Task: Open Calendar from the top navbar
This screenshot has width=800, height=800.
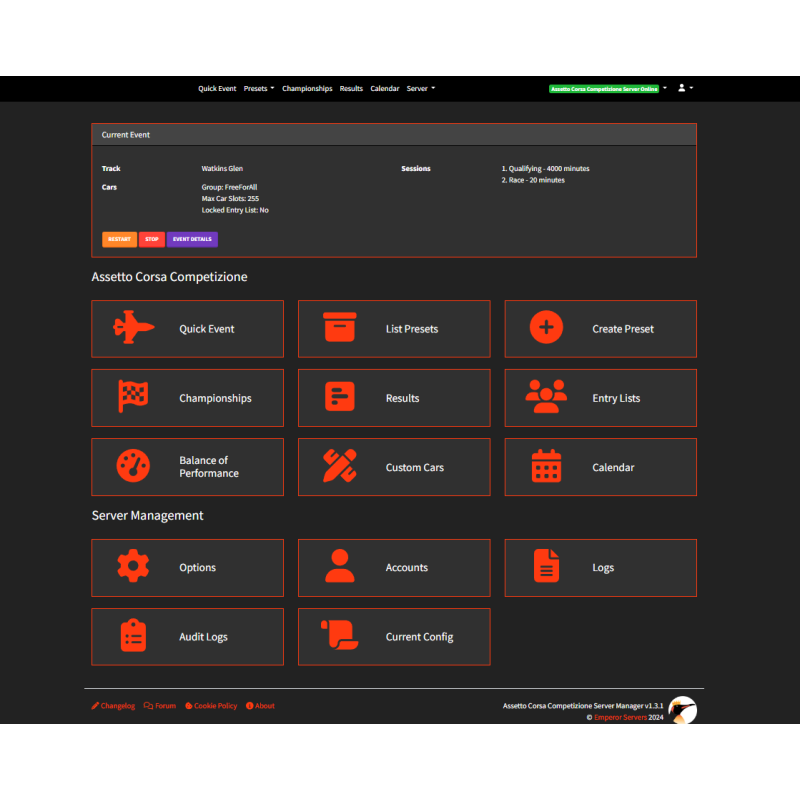Action: click(384, 88)
